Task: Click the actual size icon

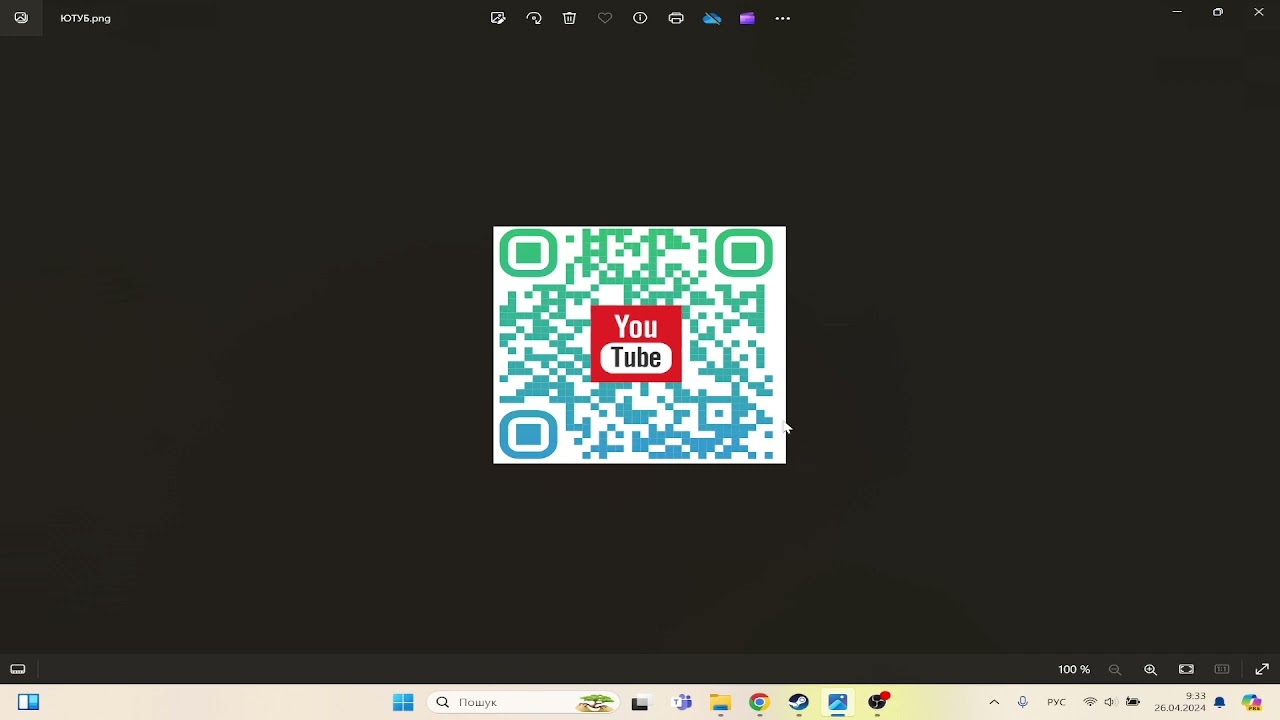Action: click(1222, 669)
